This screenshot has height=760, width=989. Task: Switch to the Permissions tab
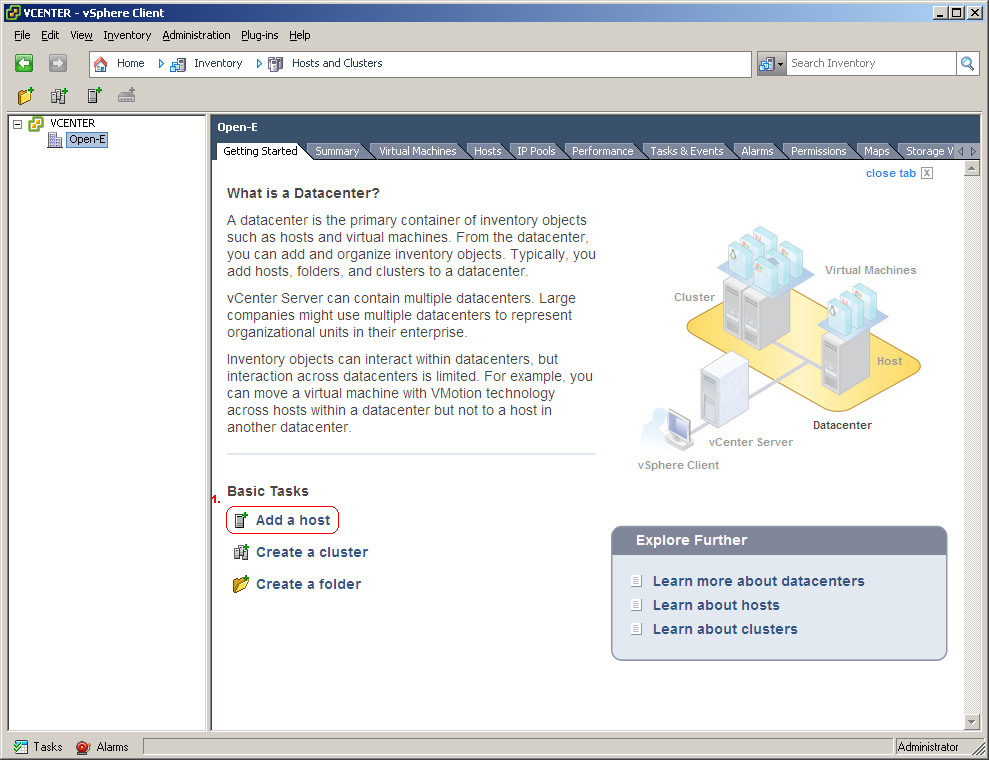(819, 151)
